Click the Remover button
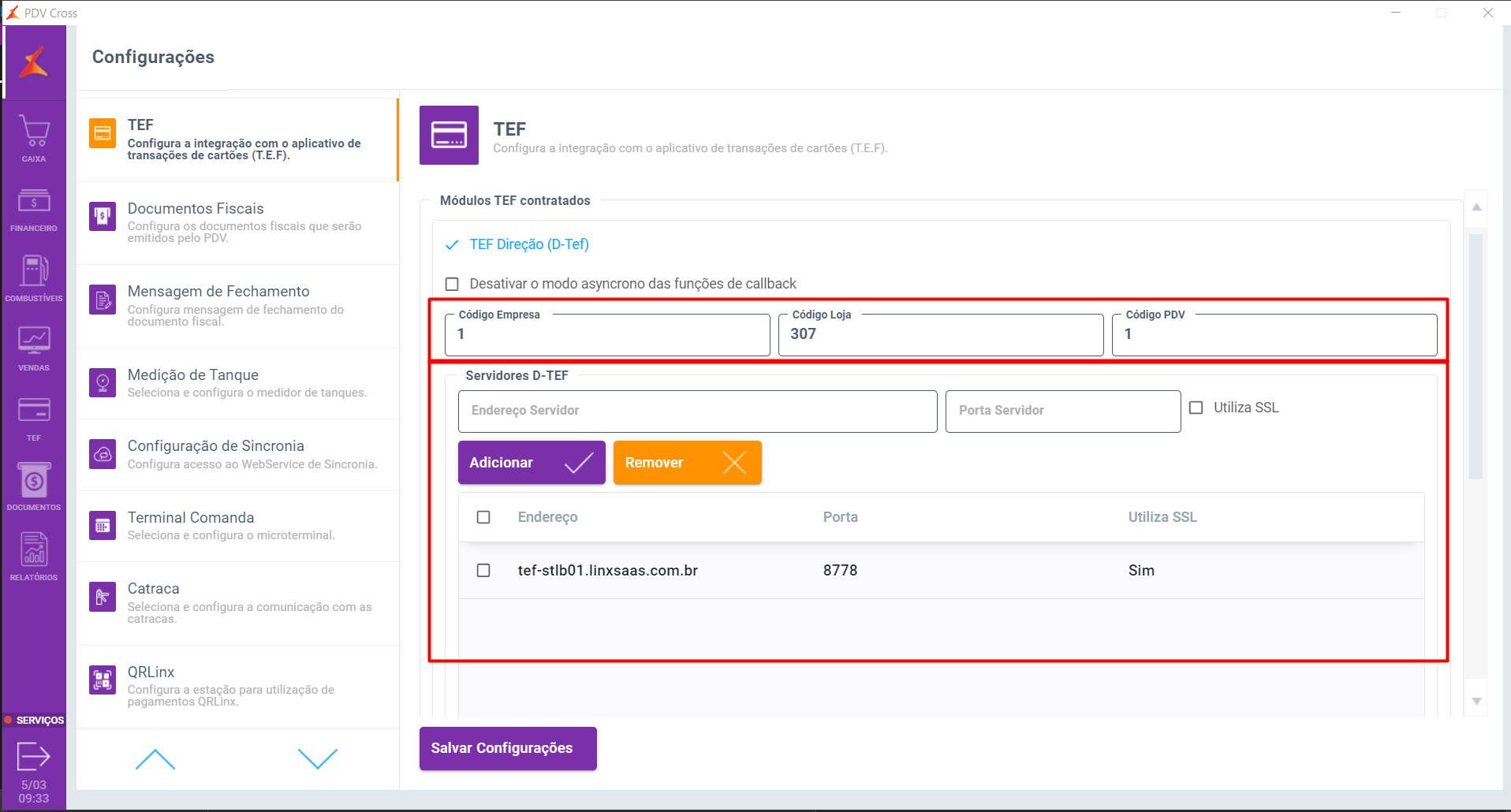The width and height of the screenshot is (1511, 812). point(688,463)
